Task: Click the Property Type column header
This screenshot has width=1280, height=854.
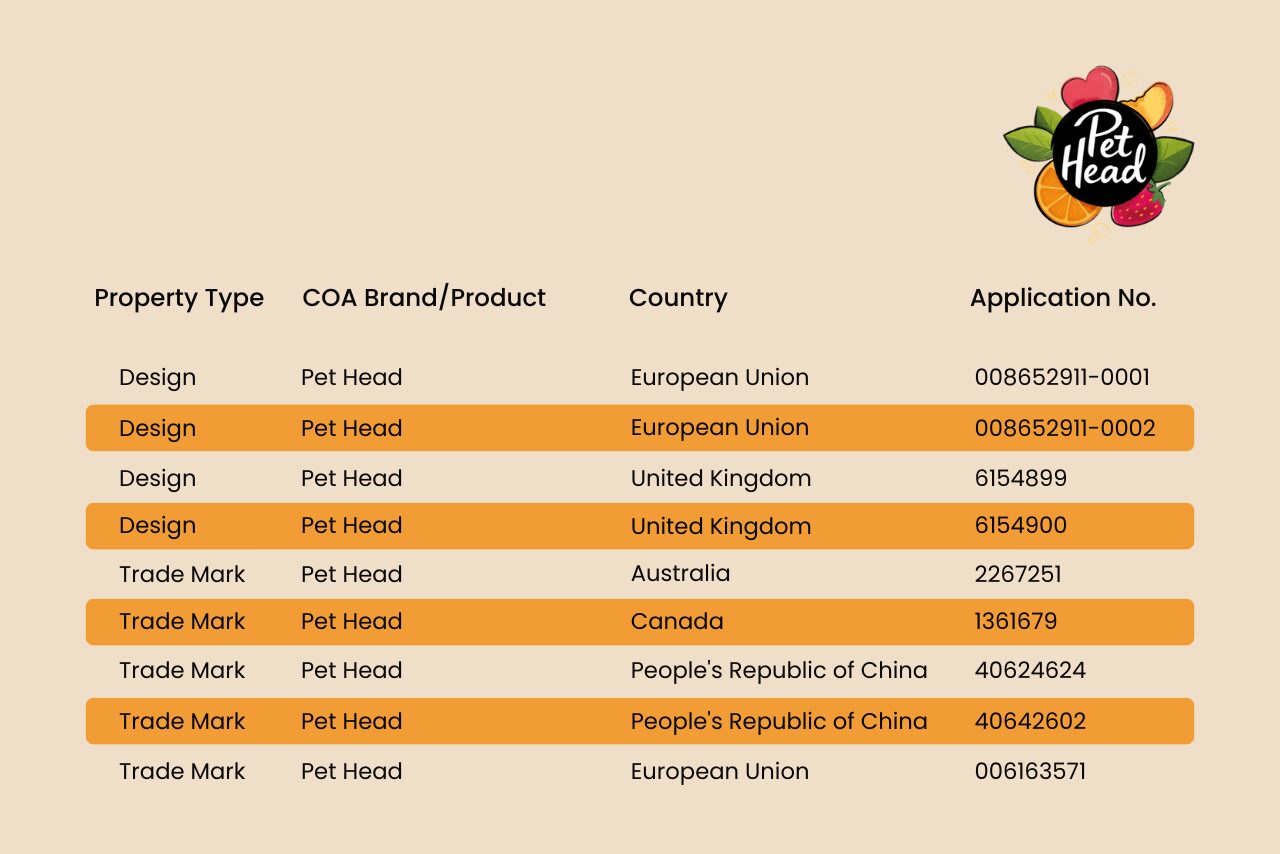Action: (179, 298)
